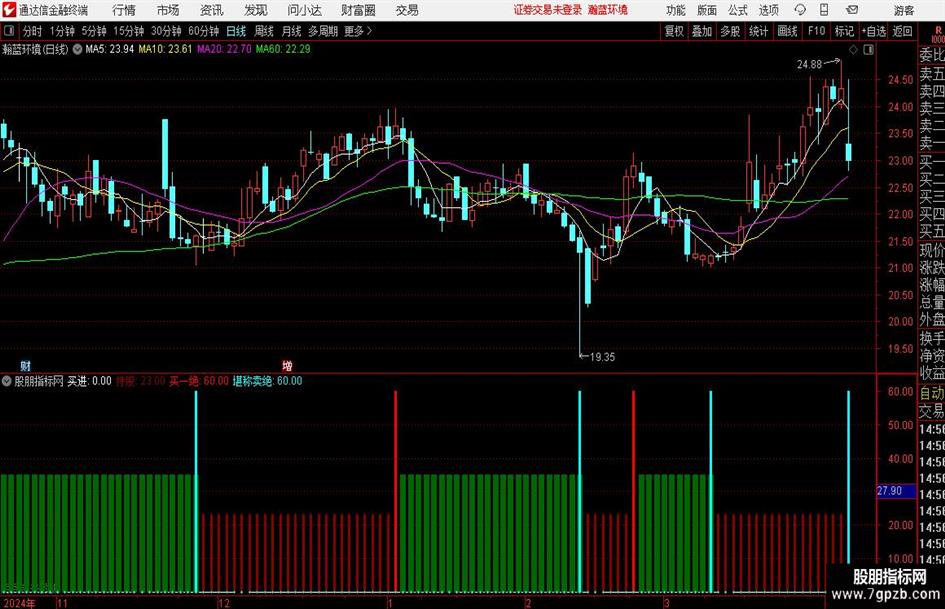Open the 交易 menu
The width and height of the screenshot is (945, 609).
(407, 10)
